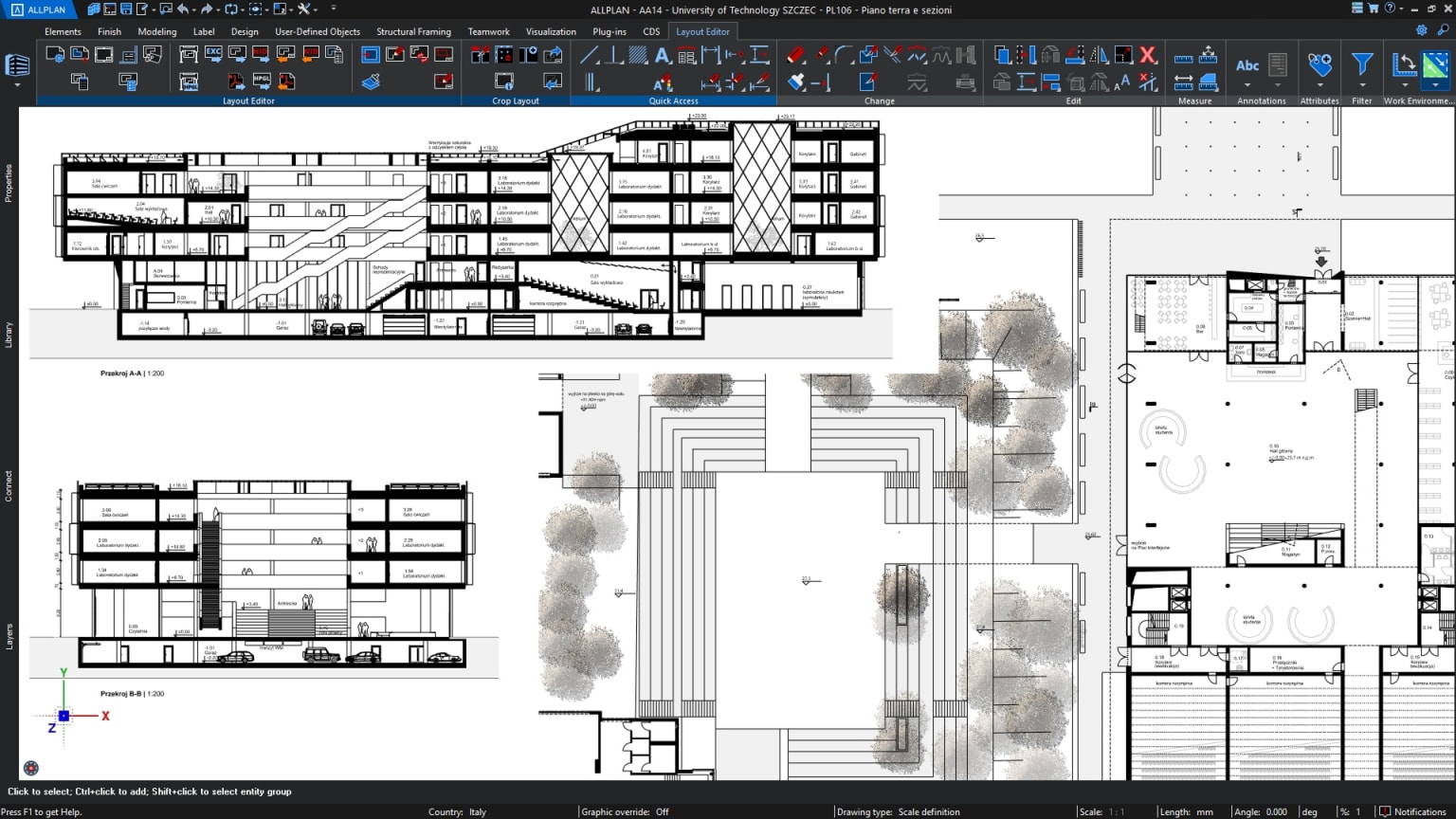Viewport: 1456px width, 819px height.
Task: Open the Layers side palette
Action: coord(9,637)
